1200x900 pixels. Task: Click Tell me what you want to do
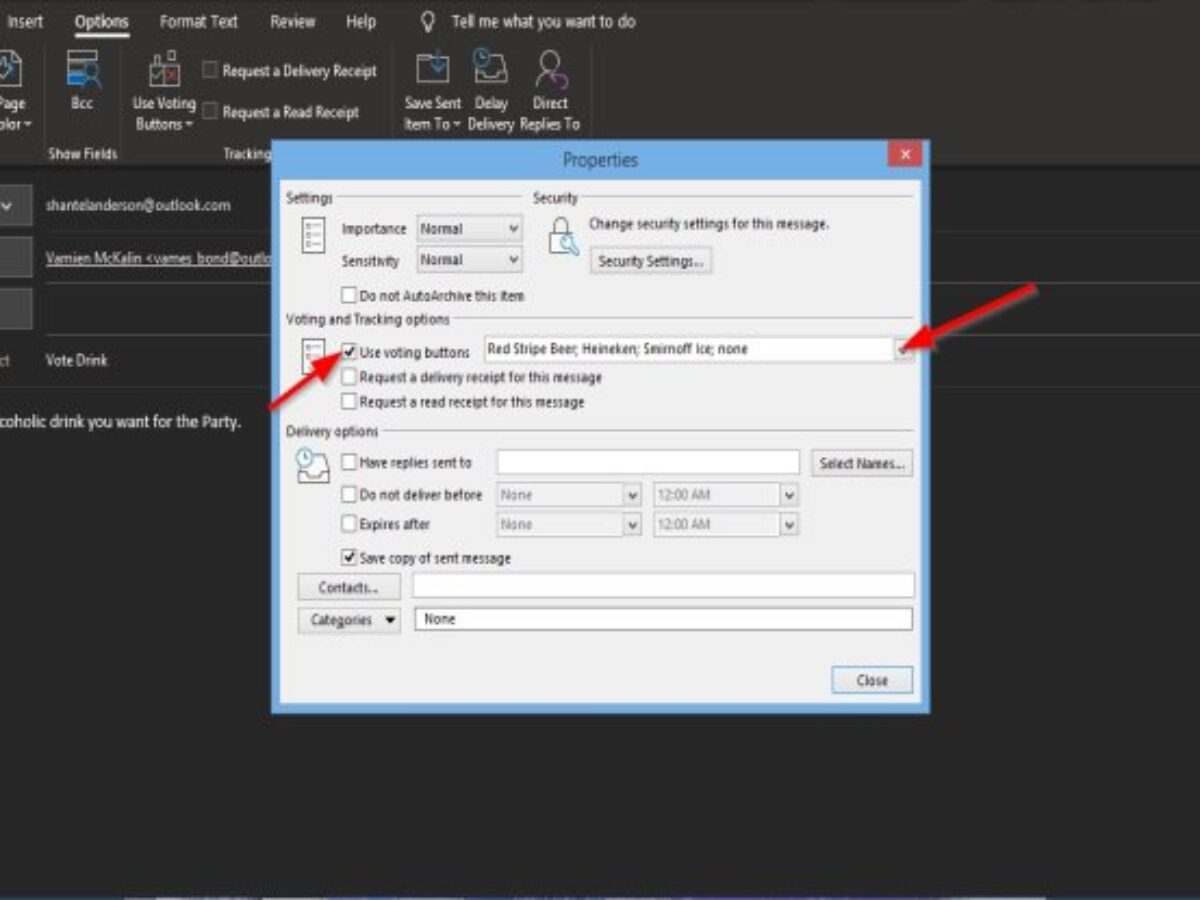(x=543, y=21)
